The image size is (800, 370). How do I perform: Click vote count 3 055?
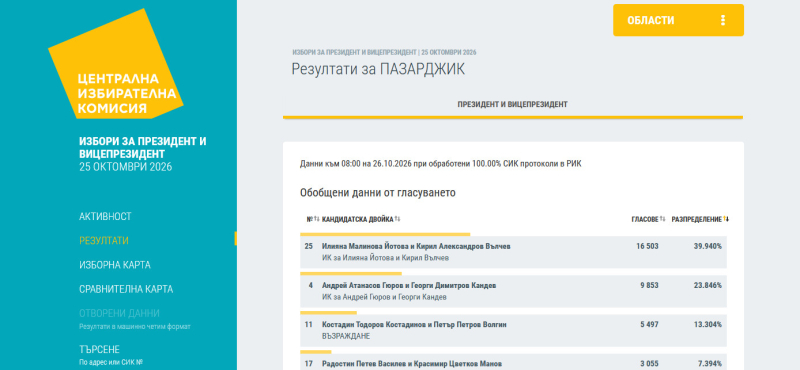tap(649, 364)
